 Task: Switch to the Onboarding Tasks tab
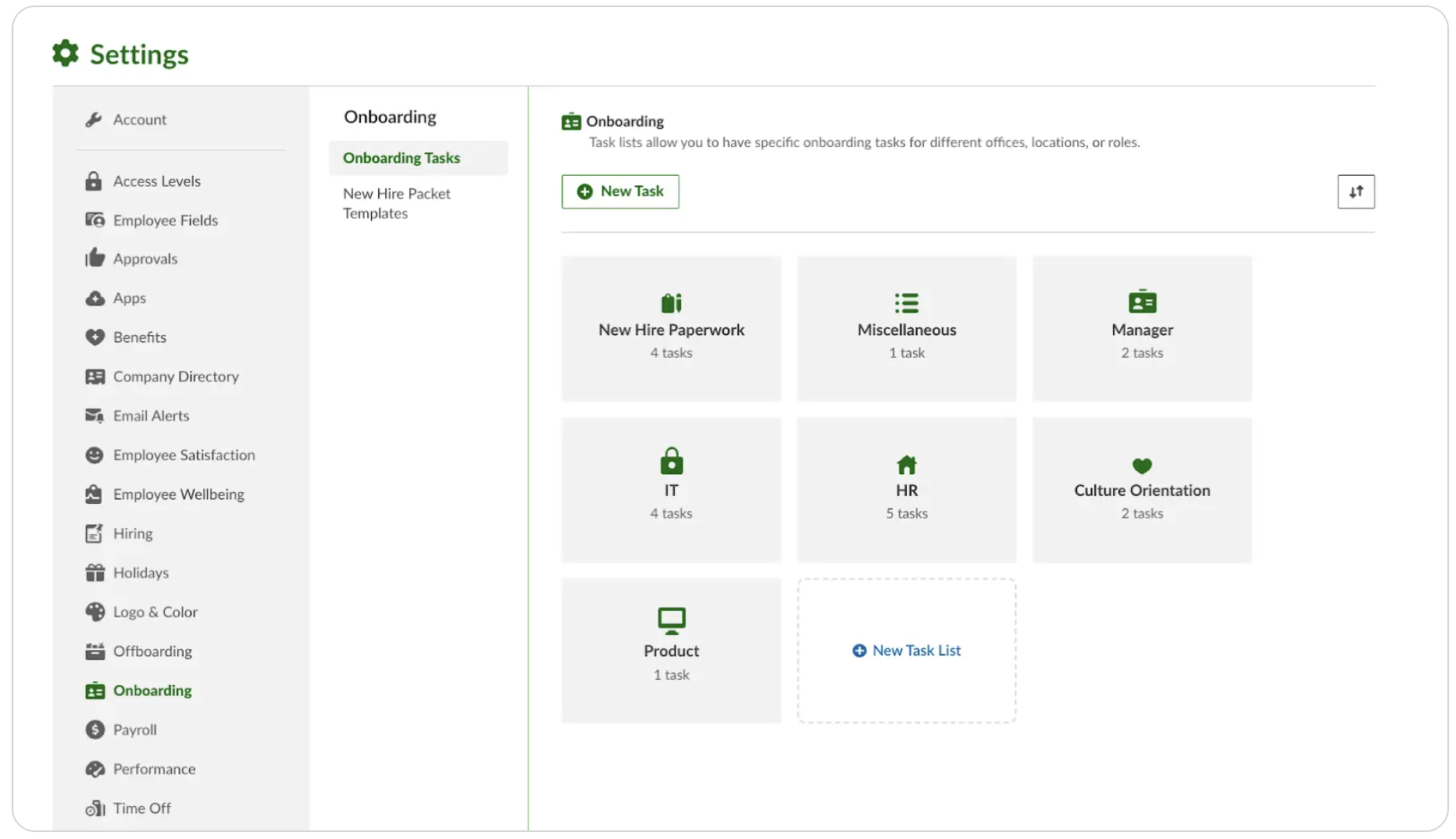401,158
